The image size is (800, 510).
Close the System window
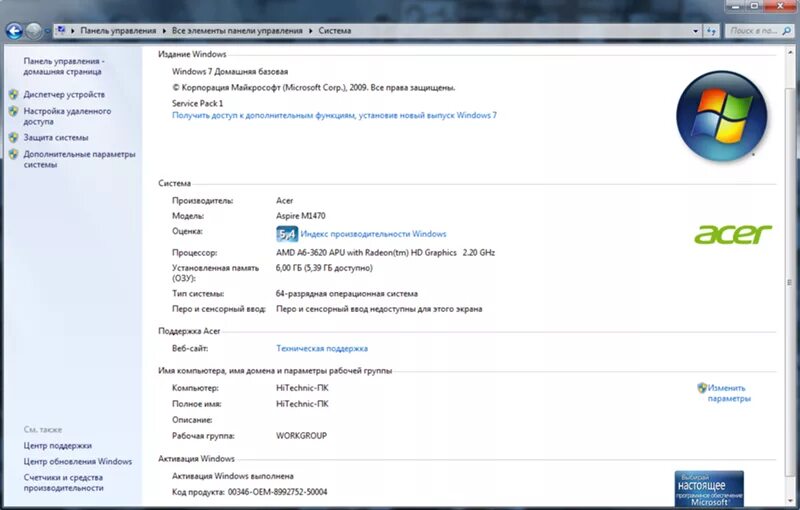pyautogui.click(x=781, y=6)
